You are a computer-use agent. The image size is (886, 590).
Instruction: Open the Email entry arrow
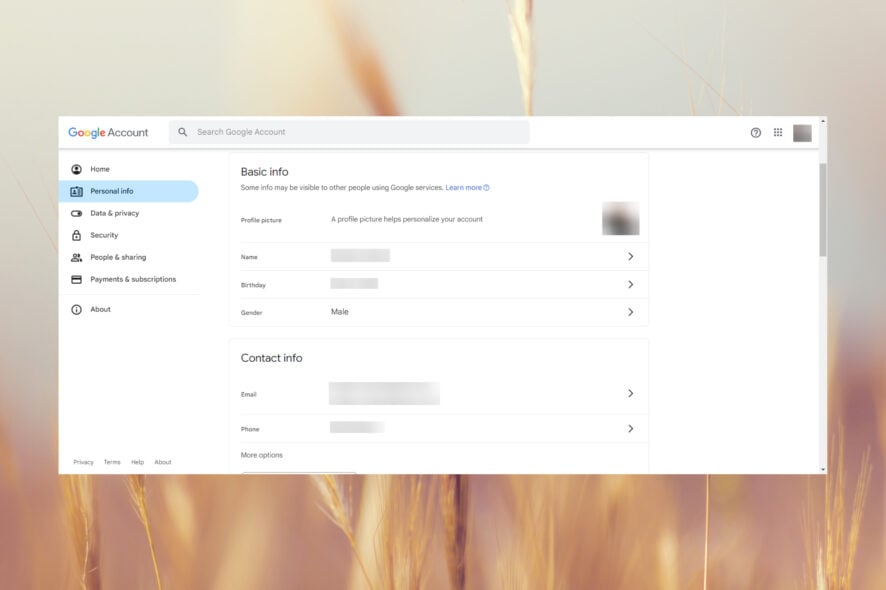coord(631,393)
